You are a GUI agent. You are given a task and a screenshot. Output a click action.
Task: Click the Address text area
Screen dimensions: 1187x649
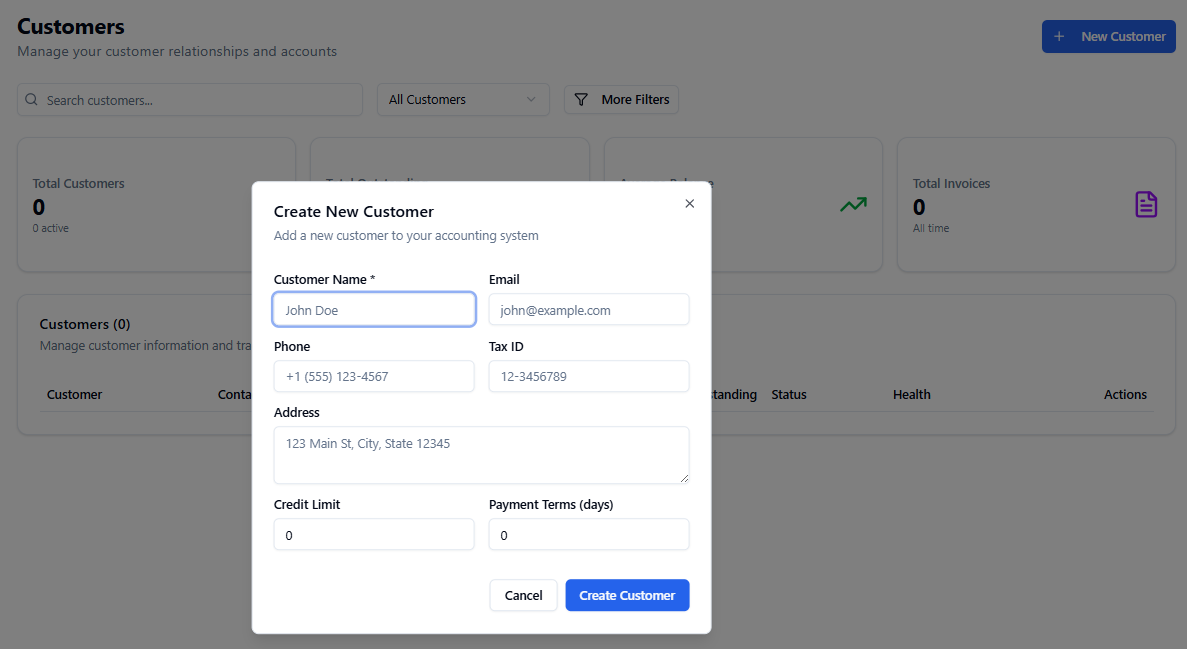(481, 455)
